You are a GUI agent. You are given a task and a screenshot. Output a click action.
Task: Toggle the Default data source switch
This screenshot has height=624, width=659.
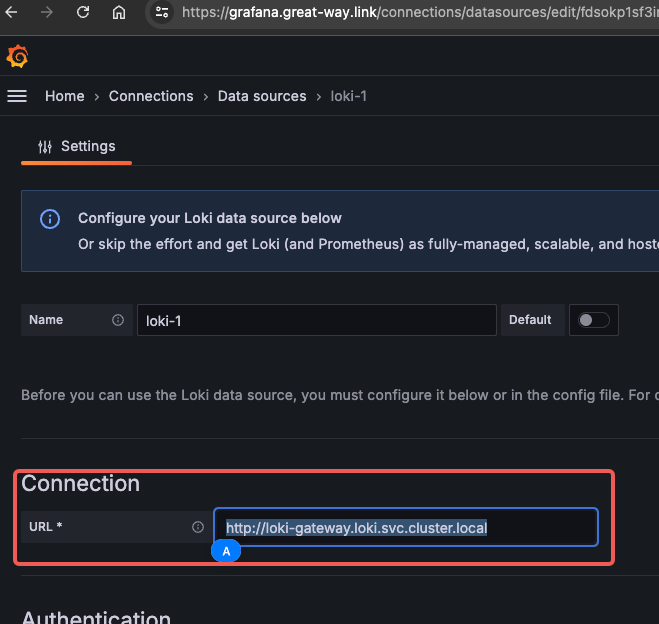[593, 320]
